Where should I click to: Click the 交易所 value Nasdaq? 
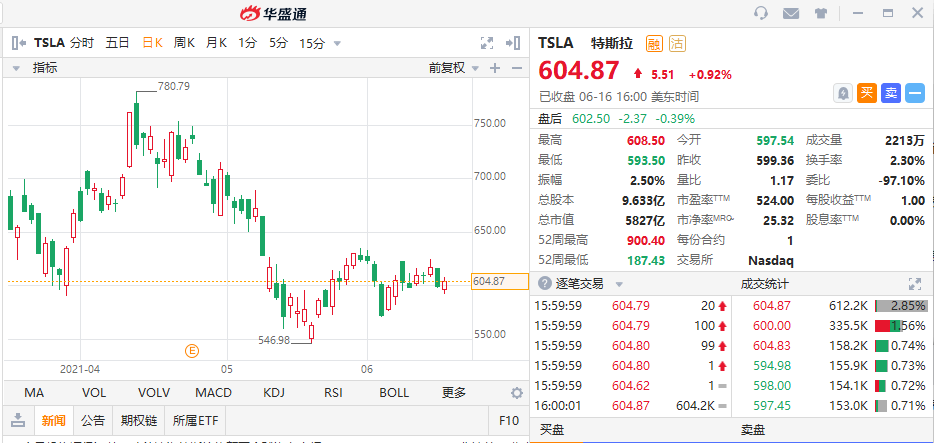[x=770, y=260]
